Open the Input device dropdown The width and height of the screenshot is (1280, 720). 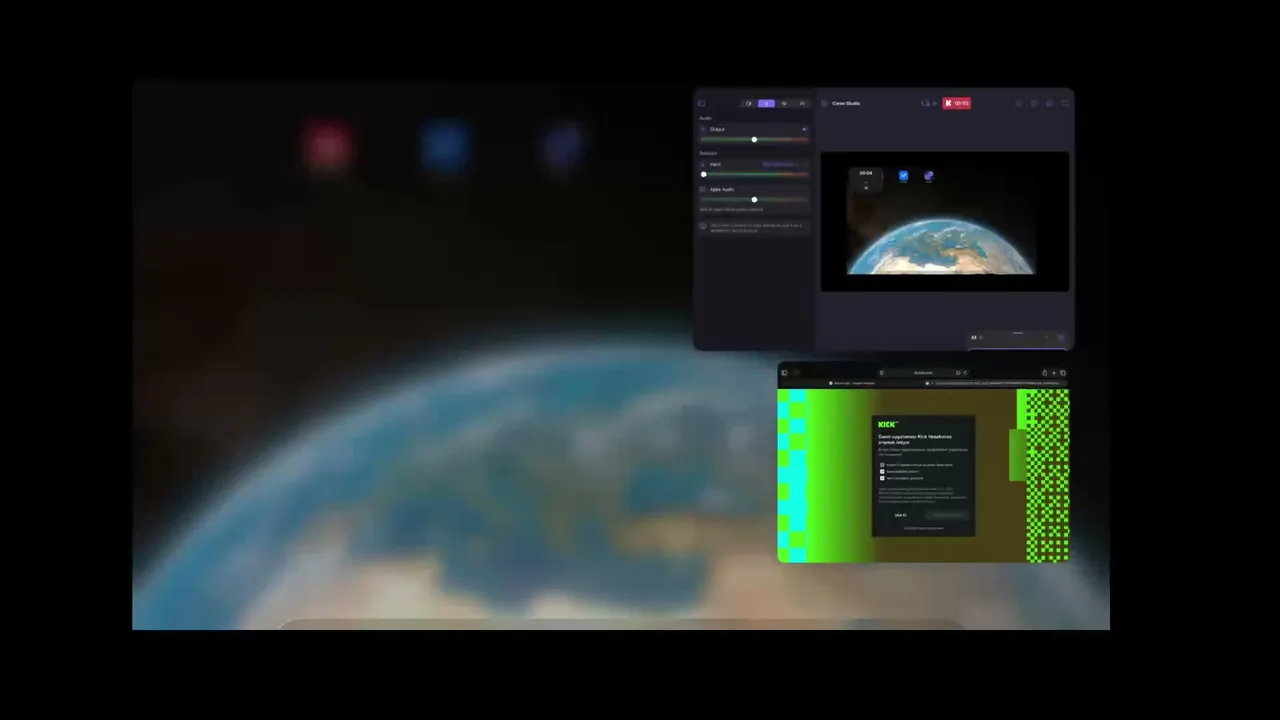tap(781, 164)
